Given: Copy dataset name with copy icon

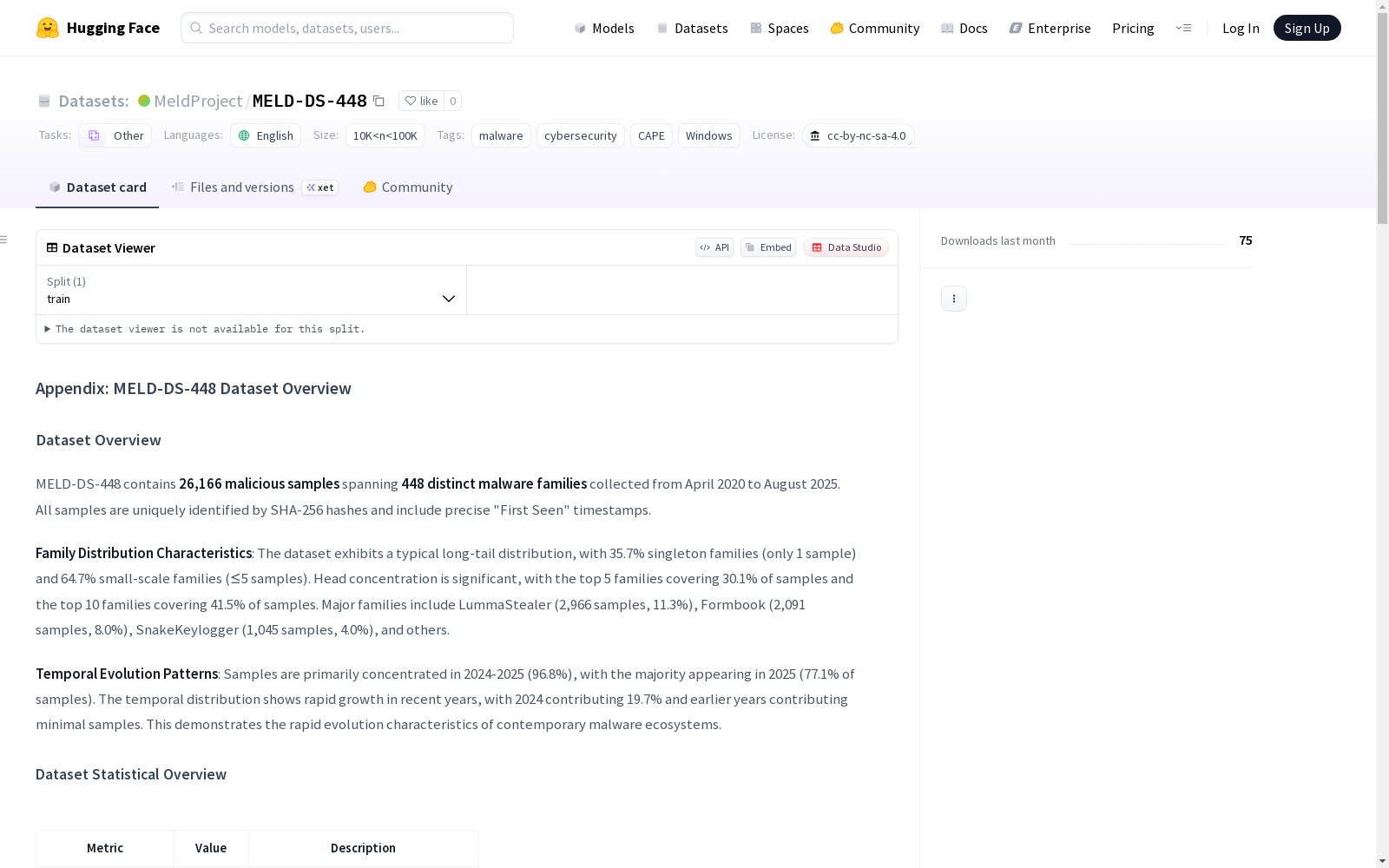Looking at the screenshot, I should (379, 101).
